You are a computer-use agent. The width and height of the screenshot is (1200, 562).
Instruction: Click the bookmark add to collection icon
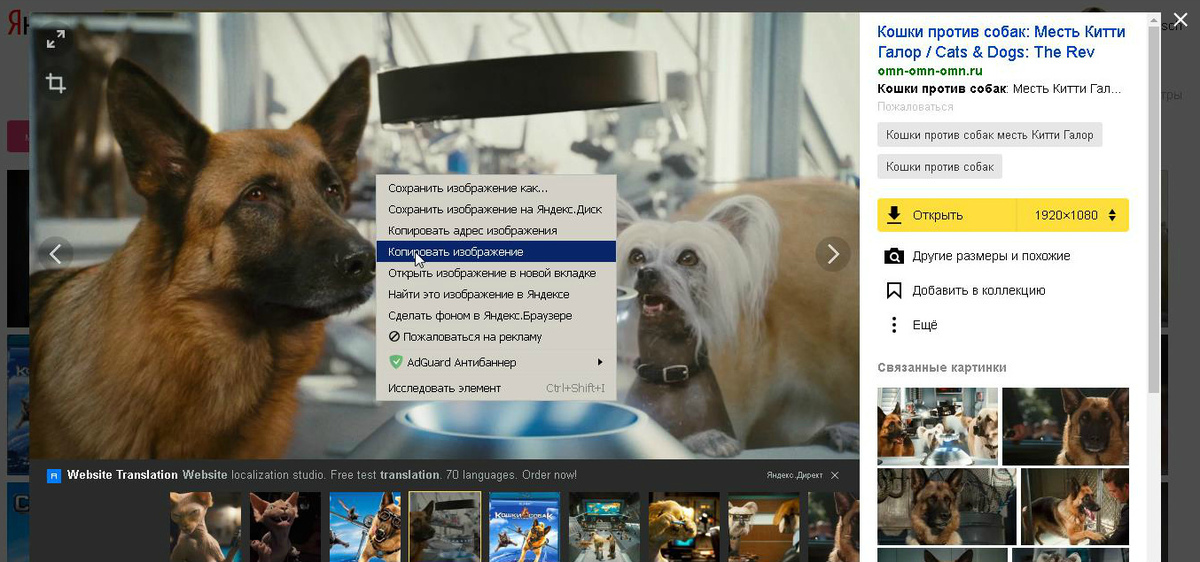click(x=894, y=291)
